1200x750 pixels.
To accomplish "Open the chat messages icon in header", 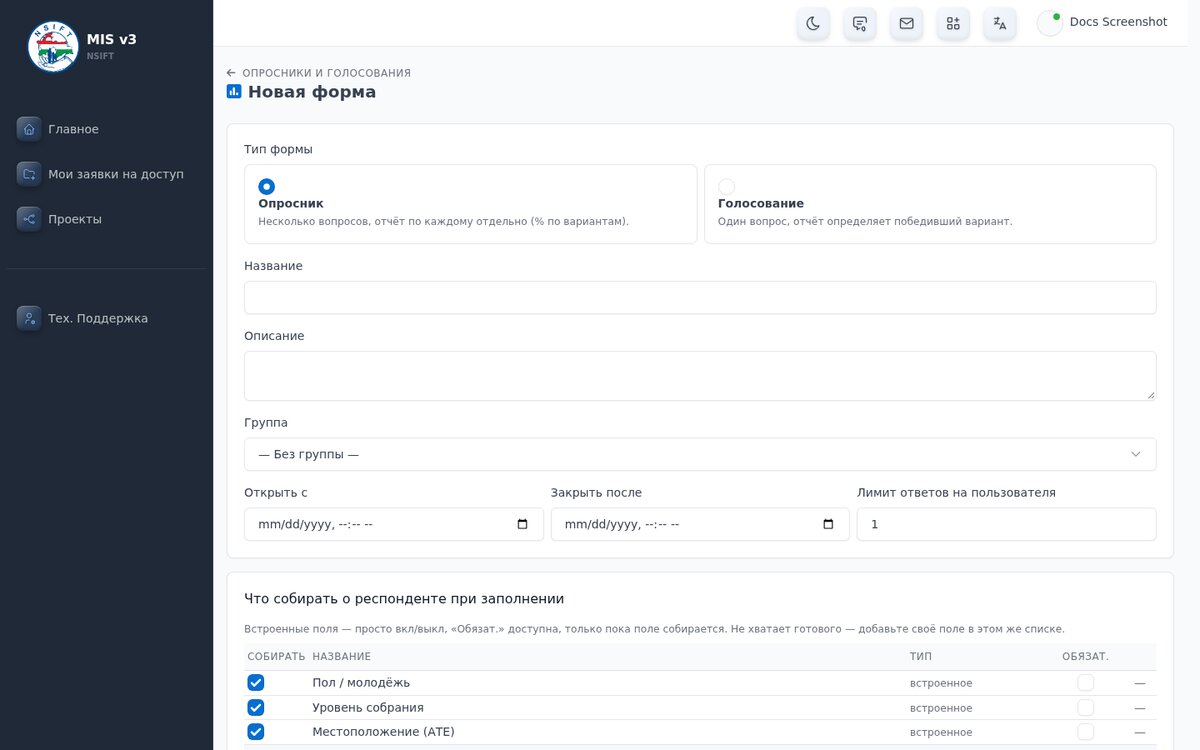I will 860,23.
